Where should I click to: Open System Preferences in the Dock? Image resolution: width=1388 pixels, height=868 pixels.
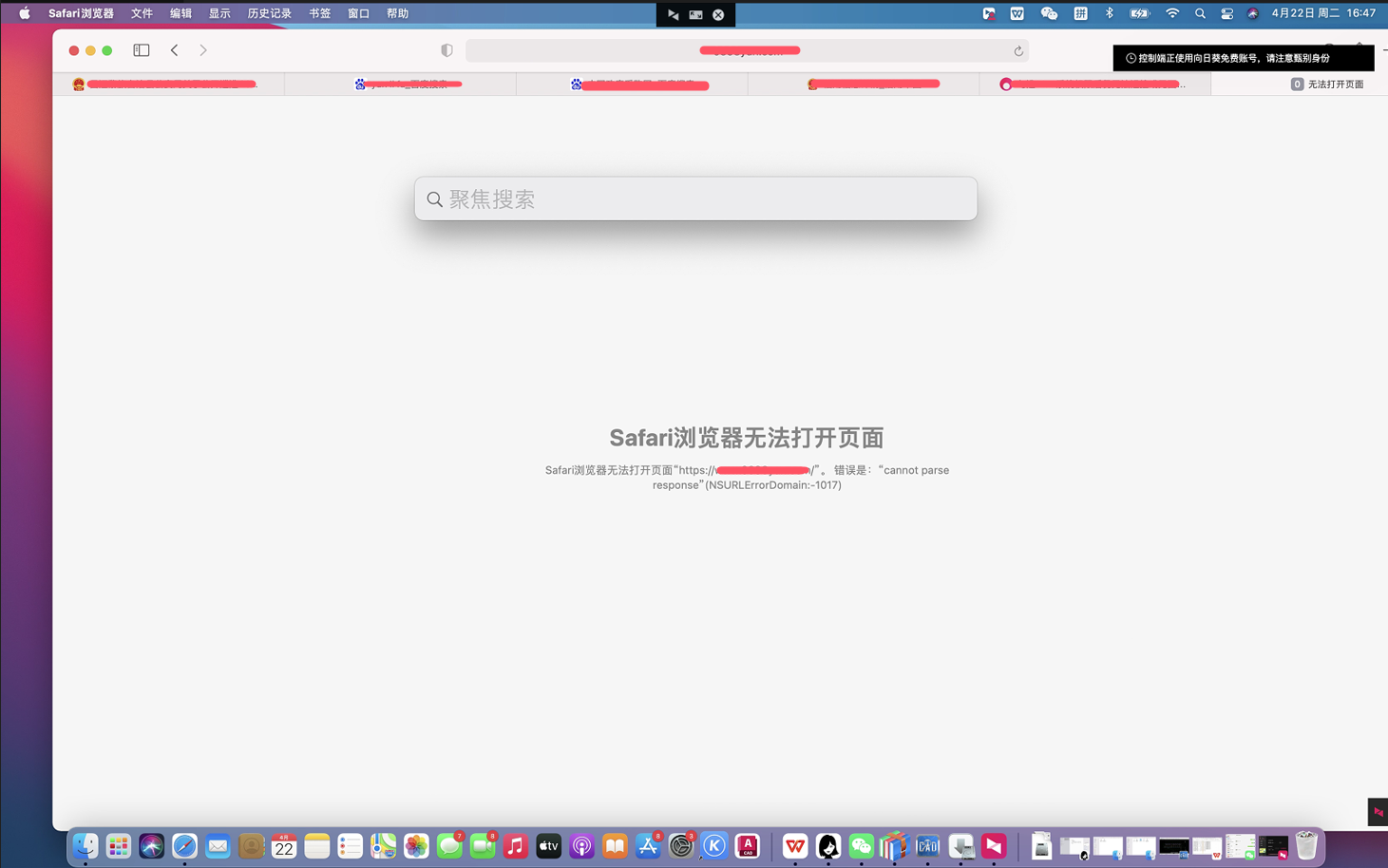click(681, 845)
